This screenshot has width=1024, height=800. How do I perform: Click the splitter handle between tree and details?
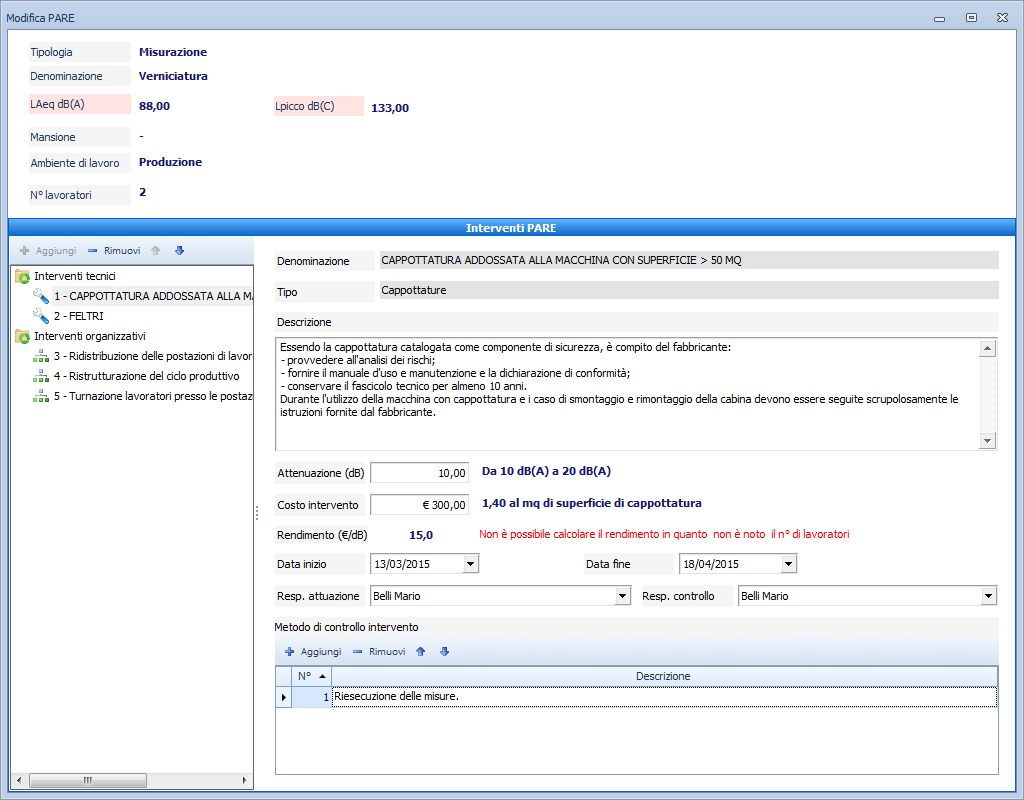tap(257, 513)
